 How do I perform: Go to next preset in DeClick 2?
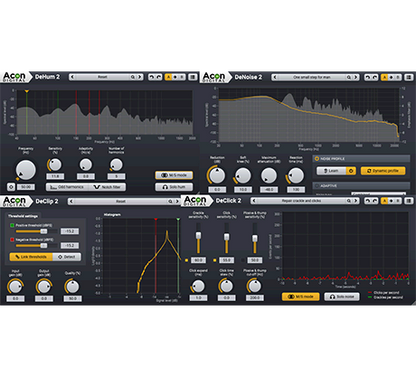click(356, 201)
